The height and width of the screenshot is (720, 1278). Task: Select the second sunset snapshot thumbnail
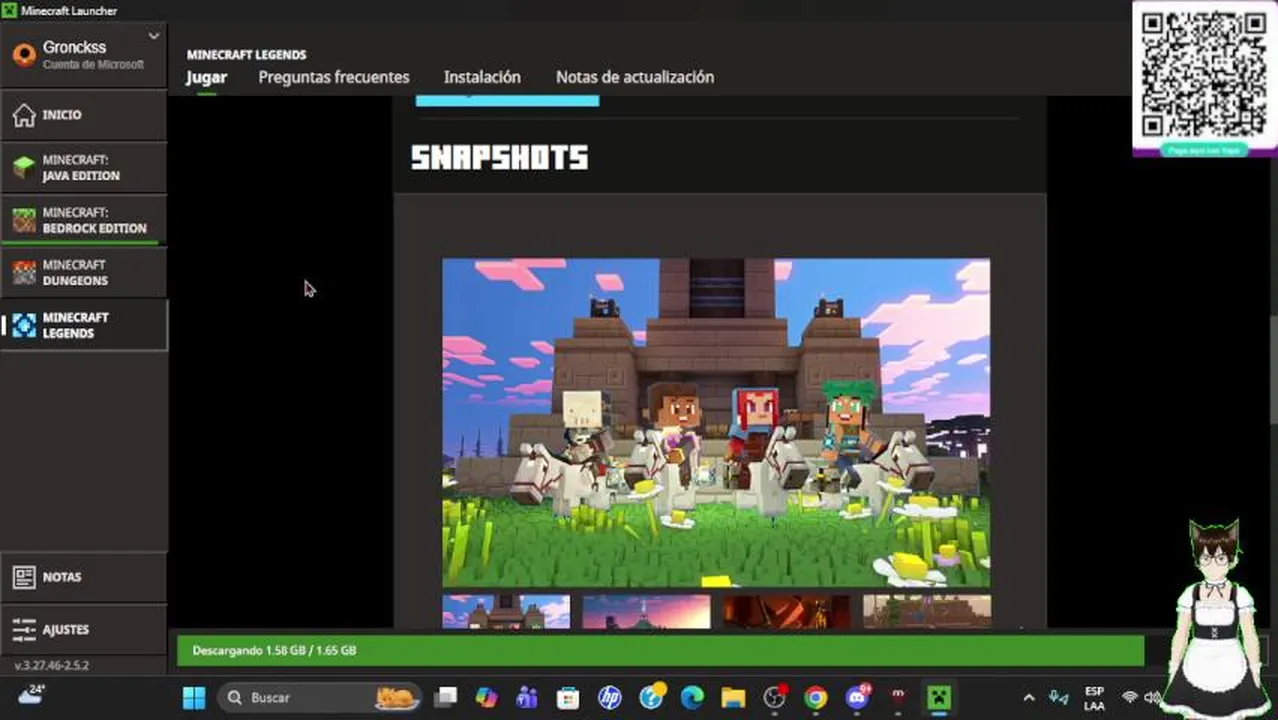click(646, 612)
